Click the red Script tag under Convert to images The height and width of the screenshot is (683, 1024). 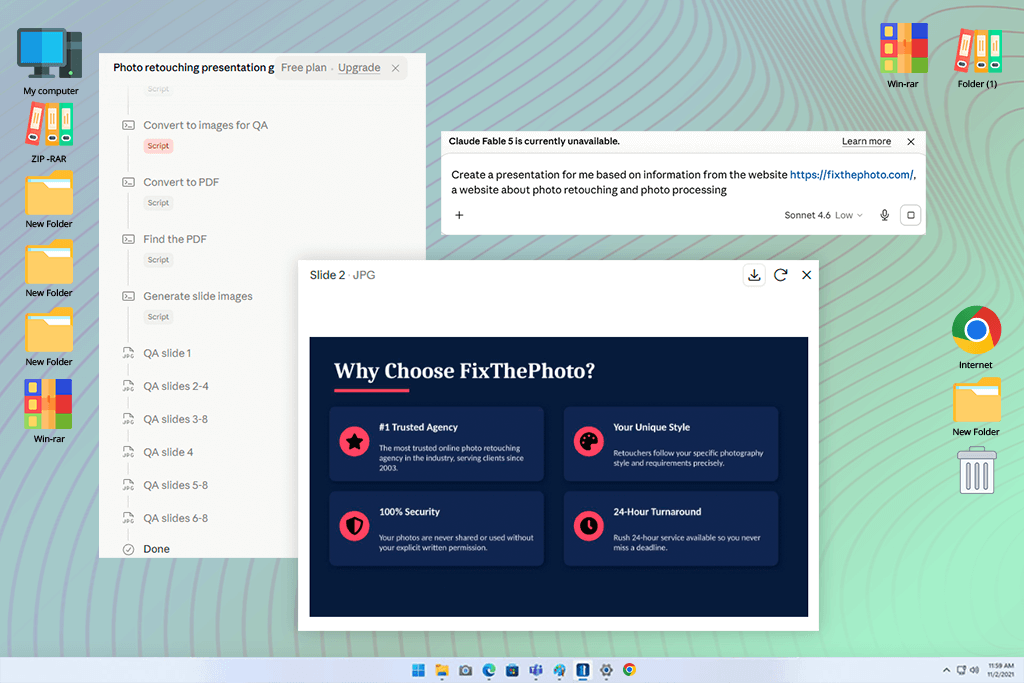pos(158,146)
